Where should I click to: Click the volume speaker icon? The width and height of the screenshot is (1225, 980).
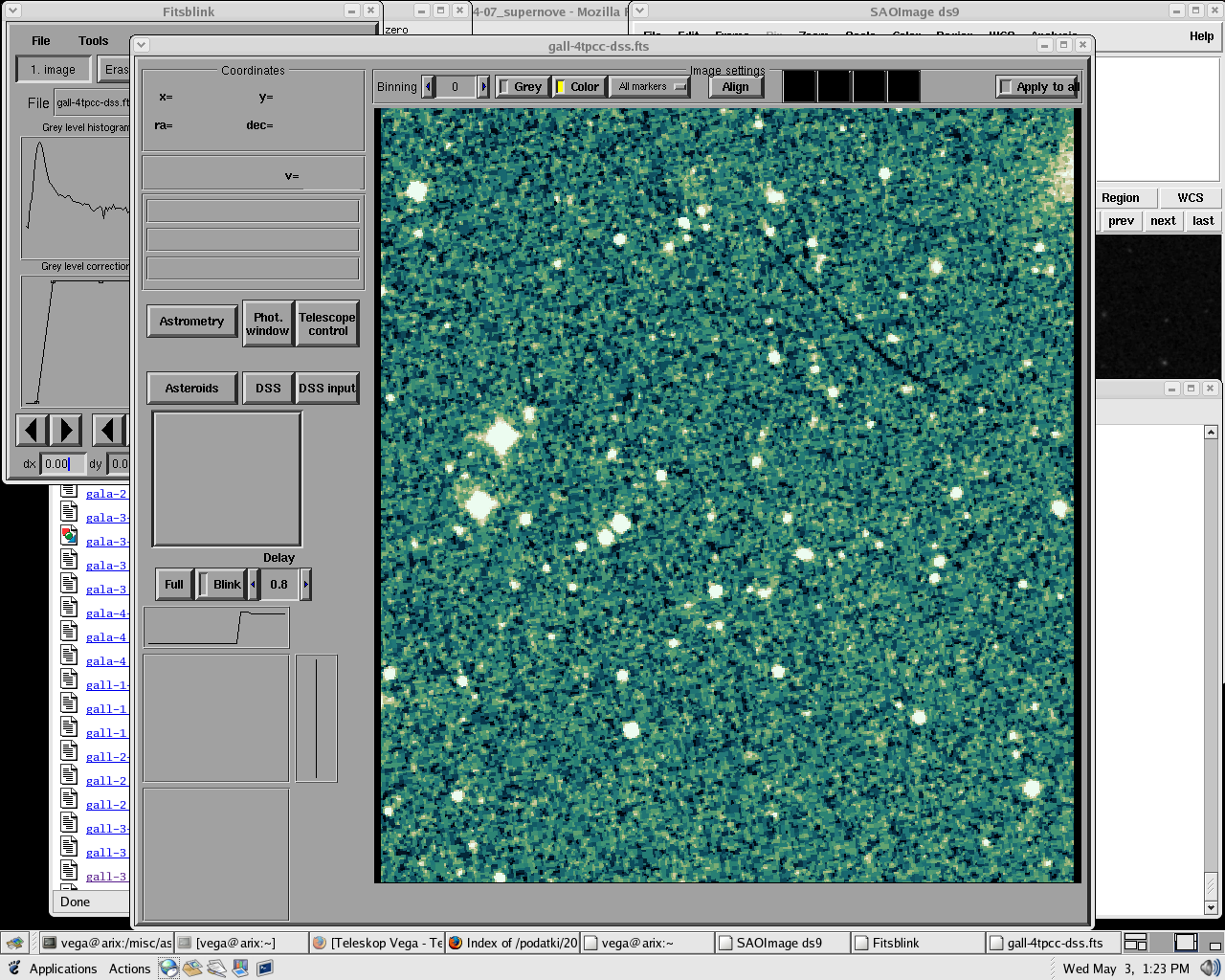[x=1211, y=969]
